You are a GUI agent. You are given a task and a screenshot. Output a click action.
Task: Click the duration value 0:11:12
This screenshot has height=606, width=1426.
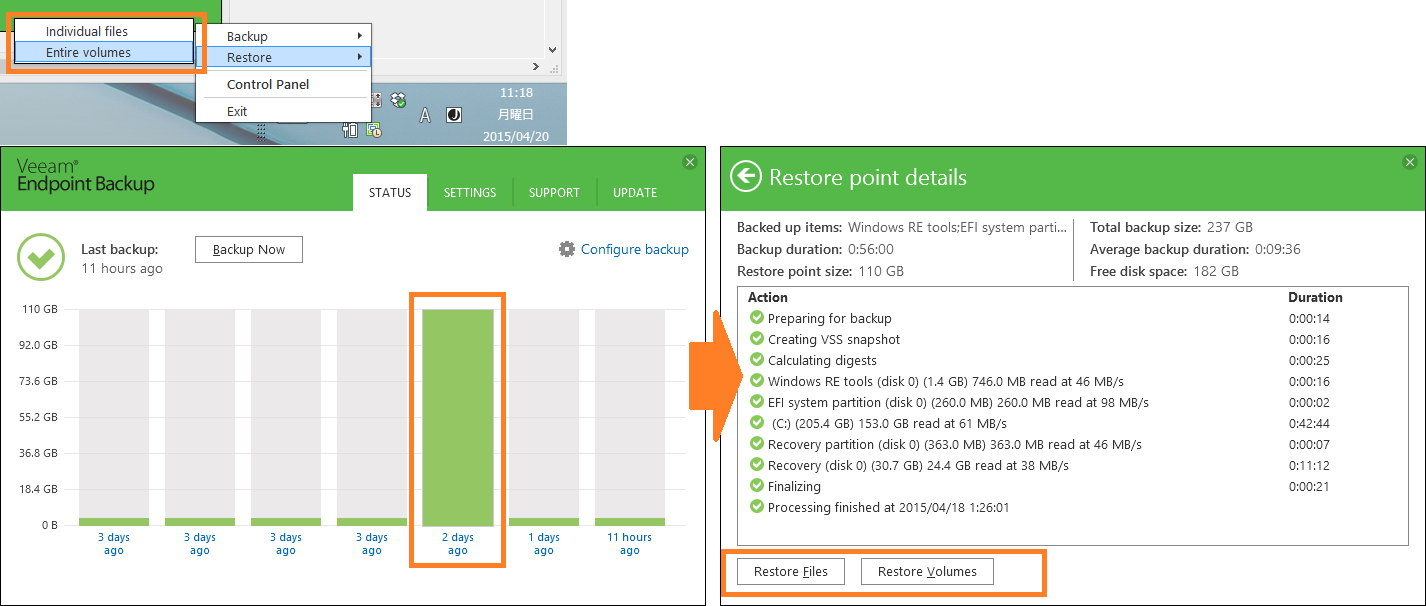[x=1309, y=465]
